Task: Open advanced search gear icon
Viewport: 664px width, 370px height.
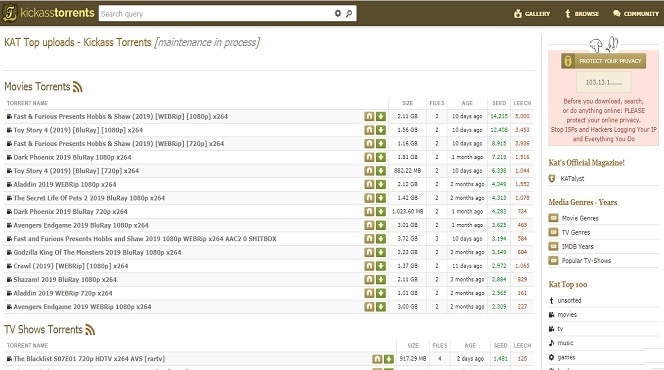Action: tap(338, 14)
